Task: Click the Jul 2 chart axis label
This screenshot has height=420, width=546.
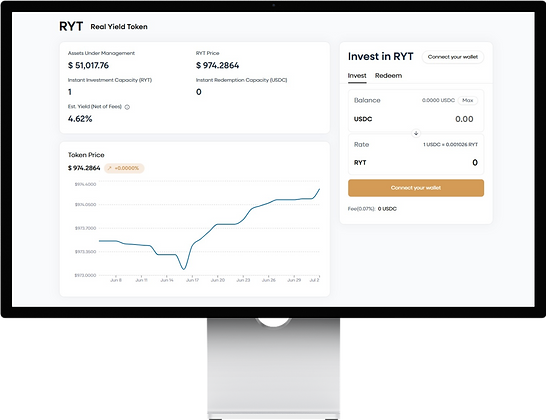Action: click(x=314, y=280)
